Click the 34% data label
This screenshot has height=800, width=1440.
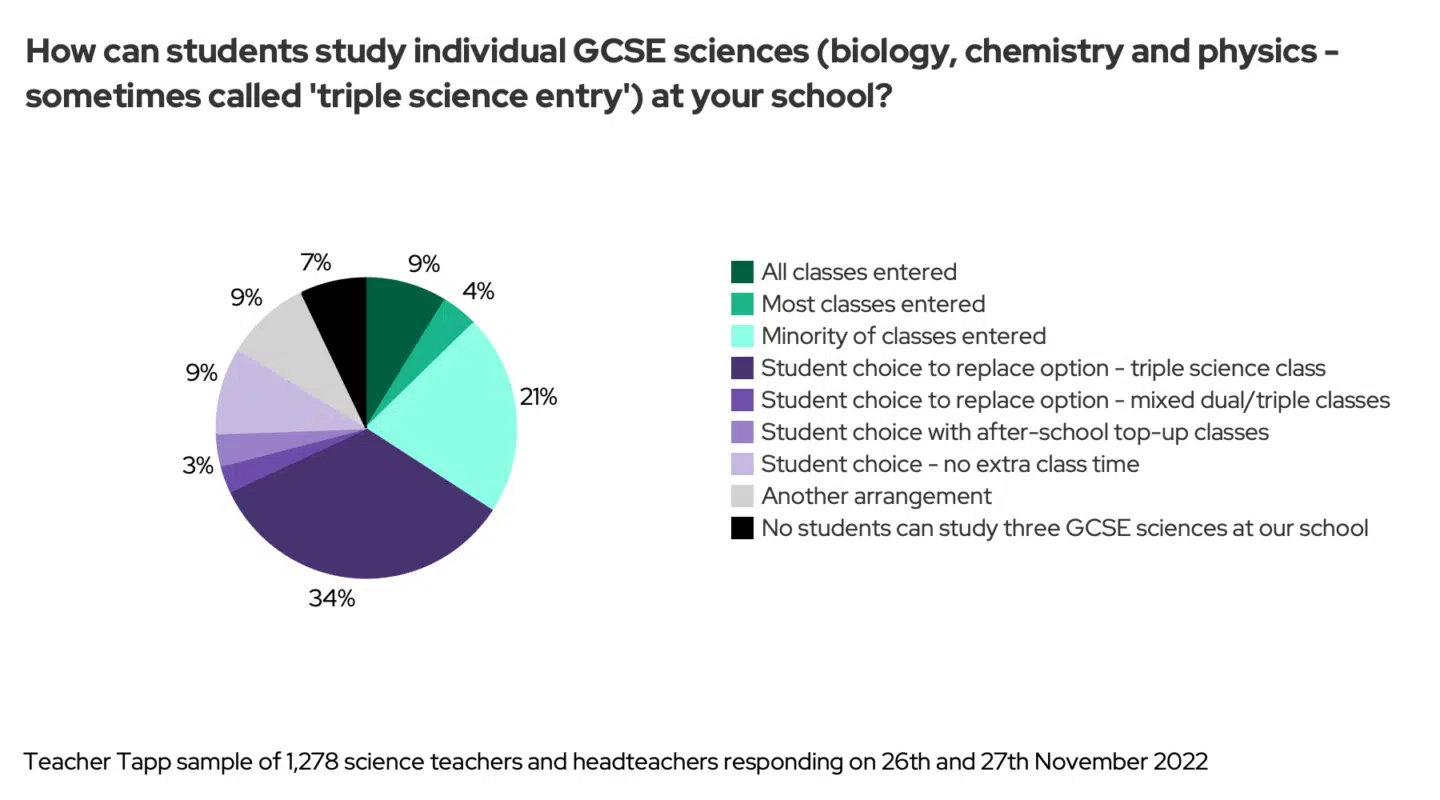[x=332, y=599]
